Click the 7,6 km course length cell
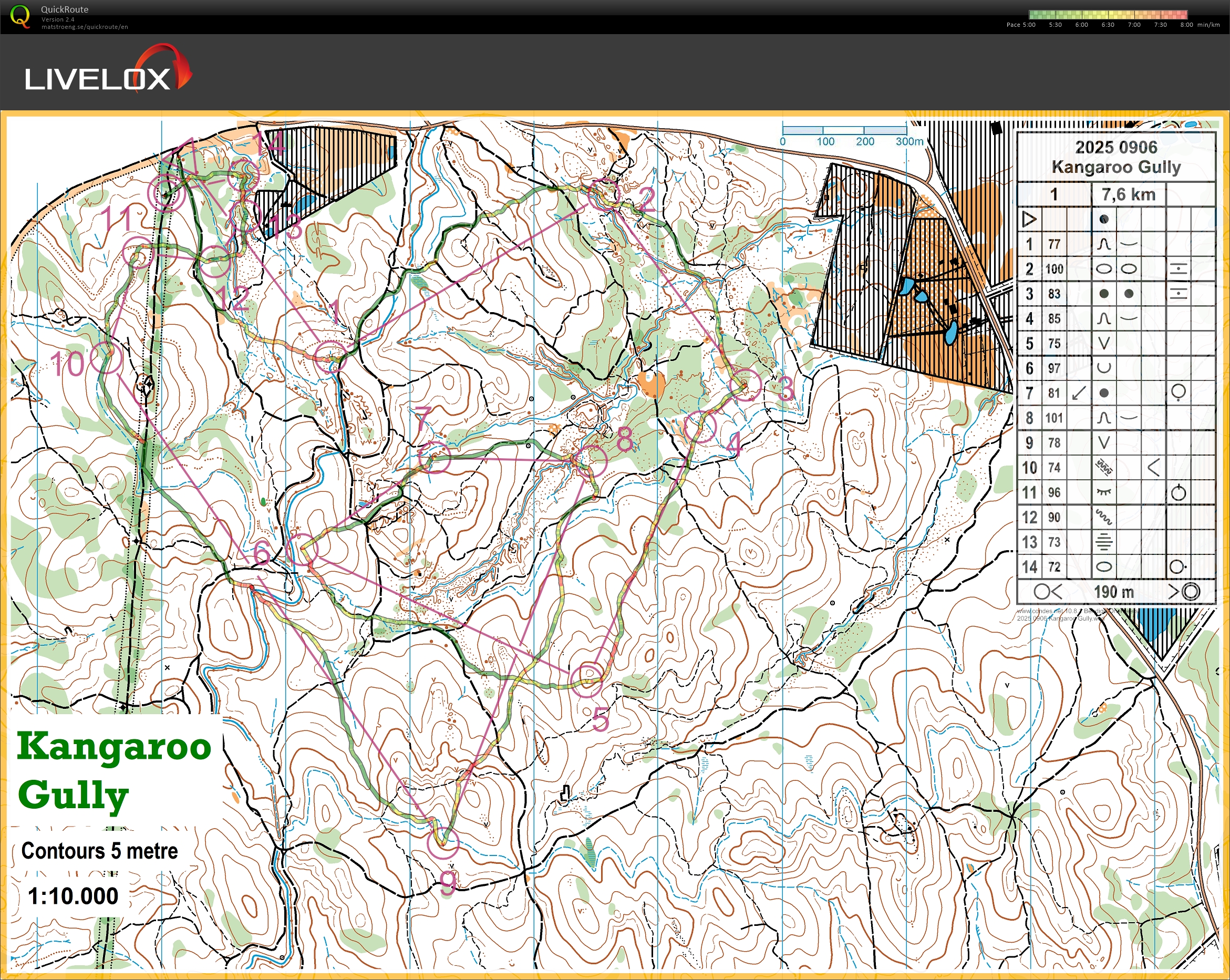Image resolution: width=1230 pixels, height=980 pixels. pos(1128,194)
